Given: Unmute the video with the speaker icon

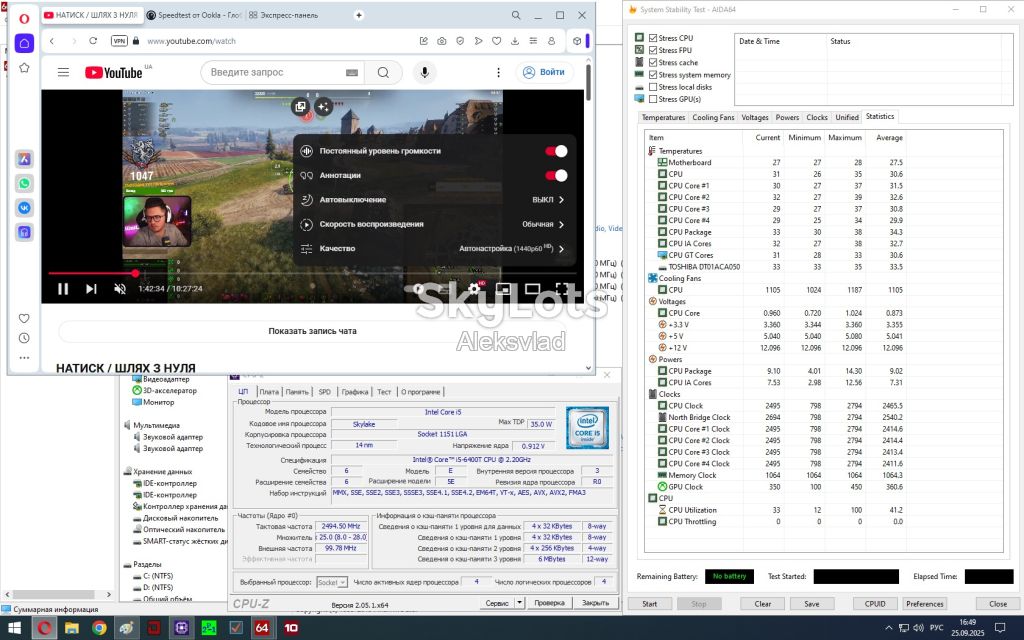Looking at the screenshot, I should pos(120,289).
